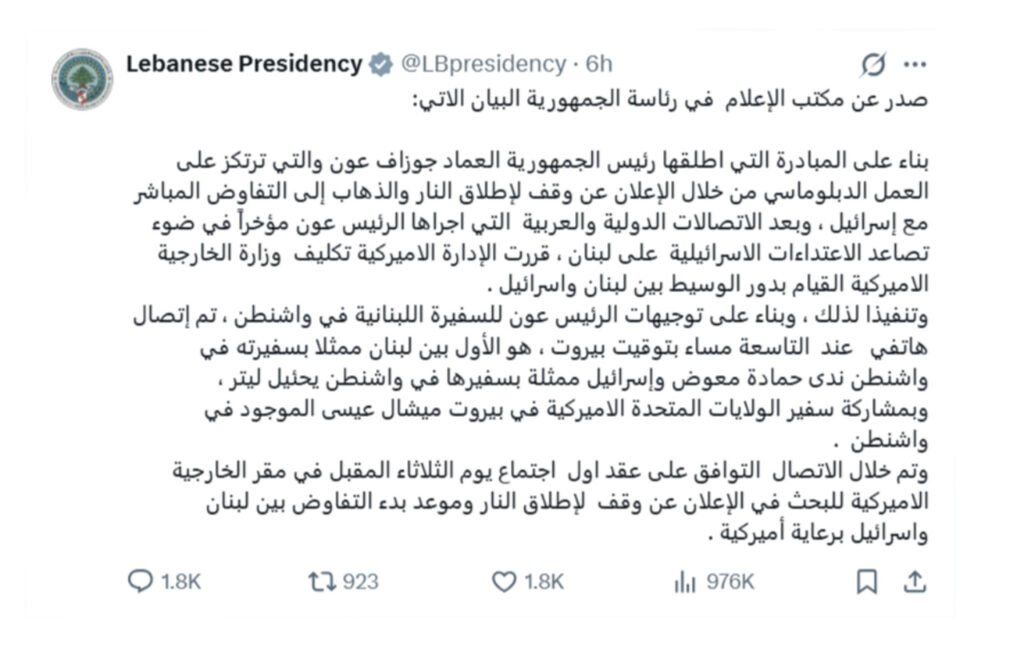1024x648 pixels.
Task: Open the repost arrows icon menu
Action: coord(321,581)
